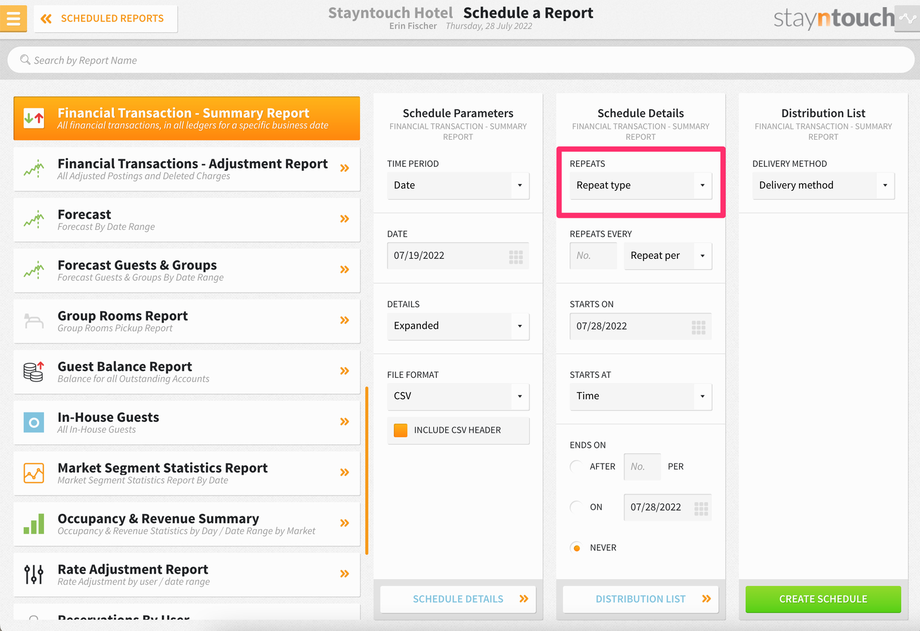Open calendar picker for Starts On field
Screen dimensions: 920x631
click(698, 327)
